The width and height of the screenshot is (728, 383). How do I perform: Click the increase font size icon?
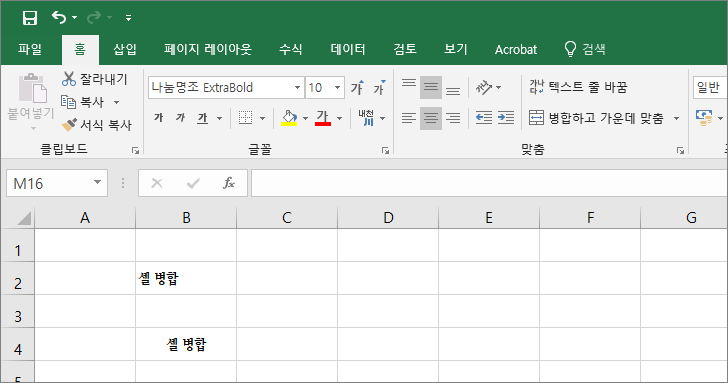(x=357, y=87)
